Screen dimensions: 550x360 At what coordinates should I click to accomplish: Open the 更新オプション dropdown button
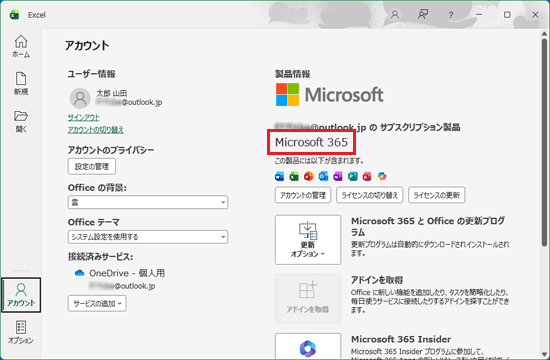[308, 240]
